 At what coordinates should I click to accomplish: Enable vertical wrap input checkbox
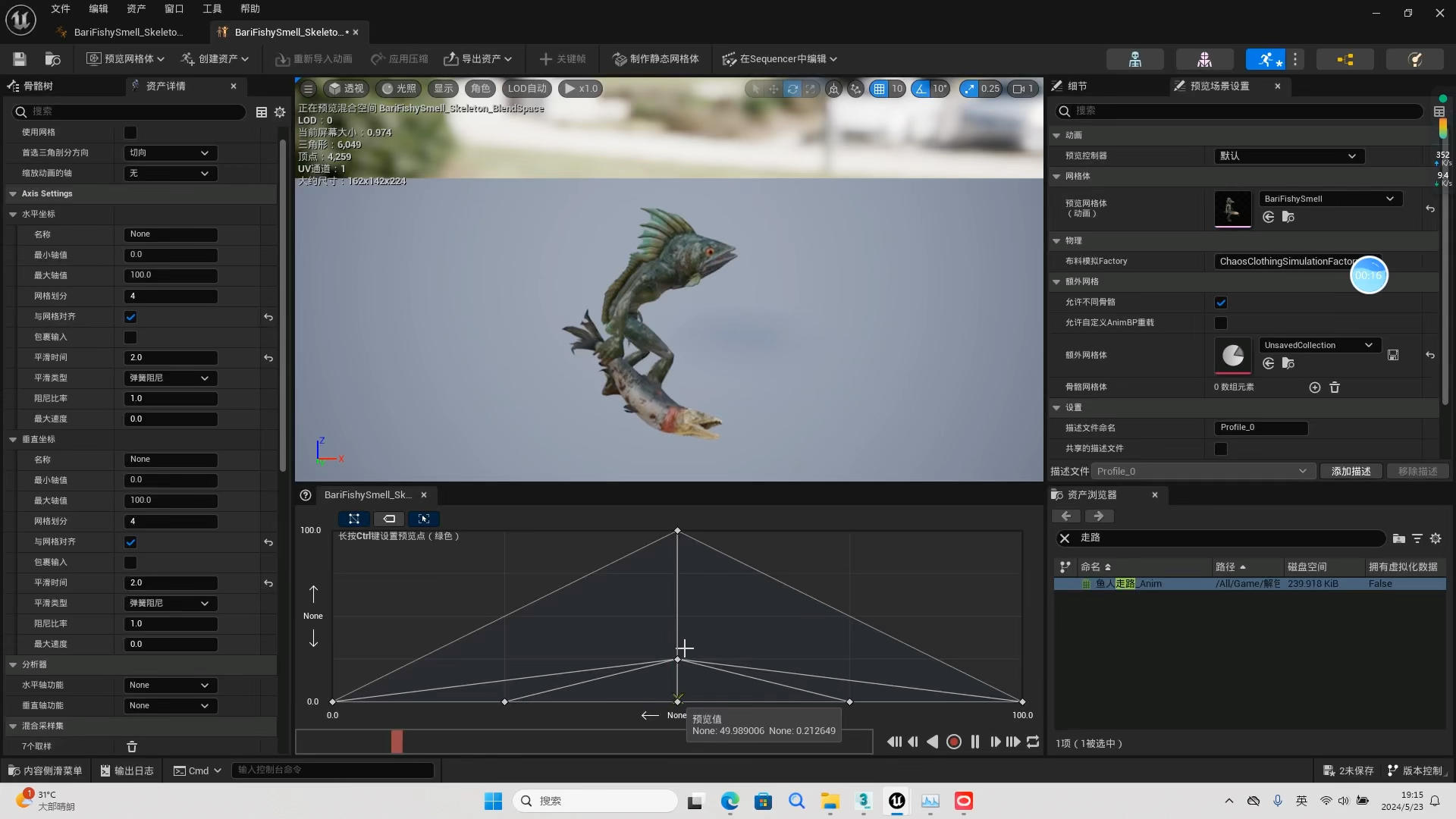(x=130, y=563)
